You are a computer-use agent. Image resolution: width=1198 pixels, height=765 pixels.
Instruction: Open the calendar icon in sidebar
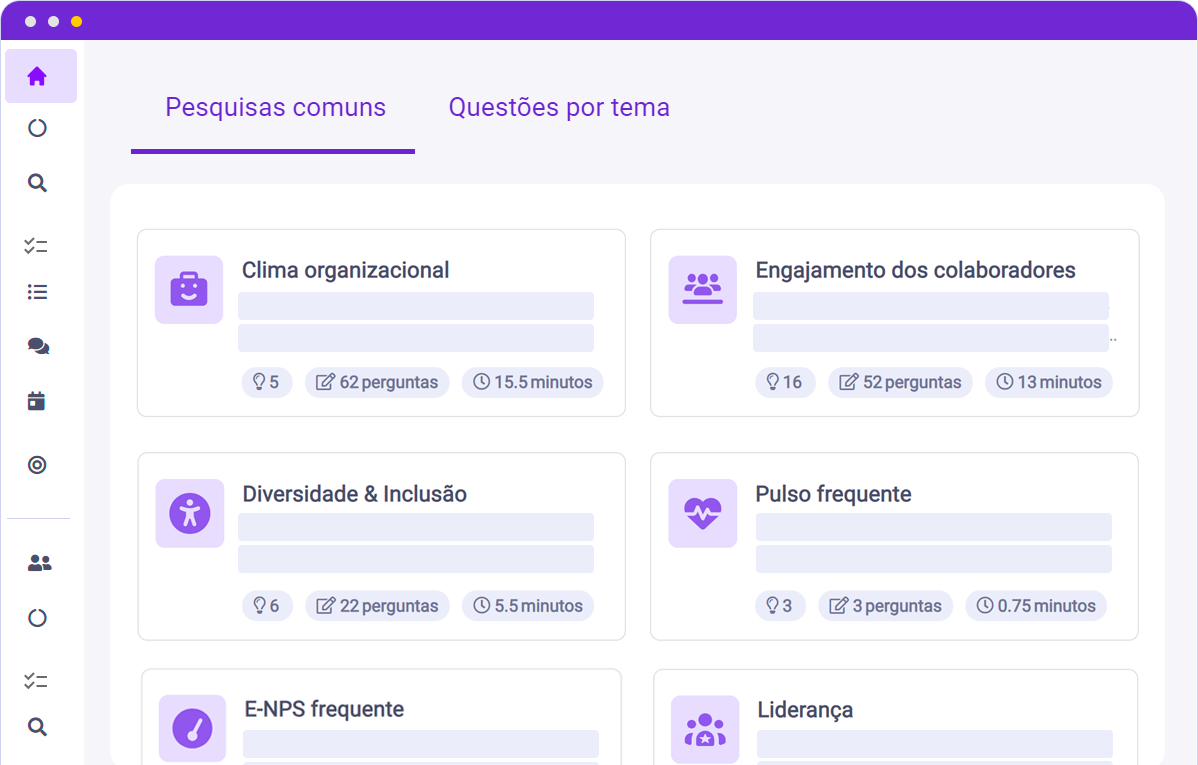click(x=37, y=402)
